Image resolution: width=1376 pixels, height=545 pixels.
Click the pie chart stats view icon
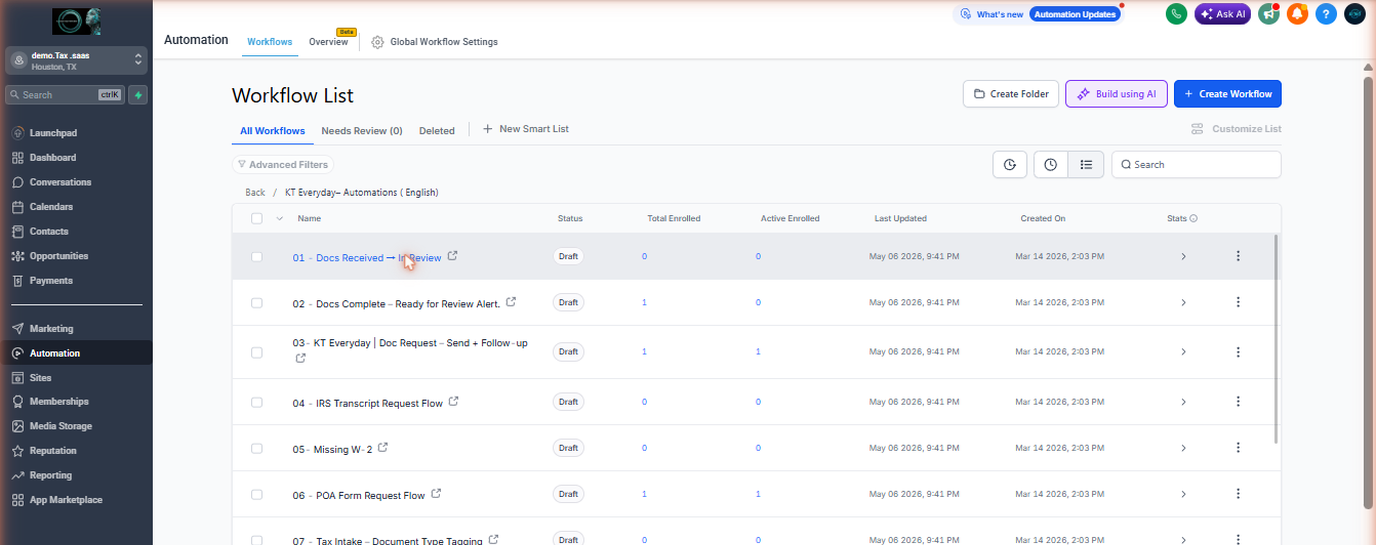[x=1010, y=165]
